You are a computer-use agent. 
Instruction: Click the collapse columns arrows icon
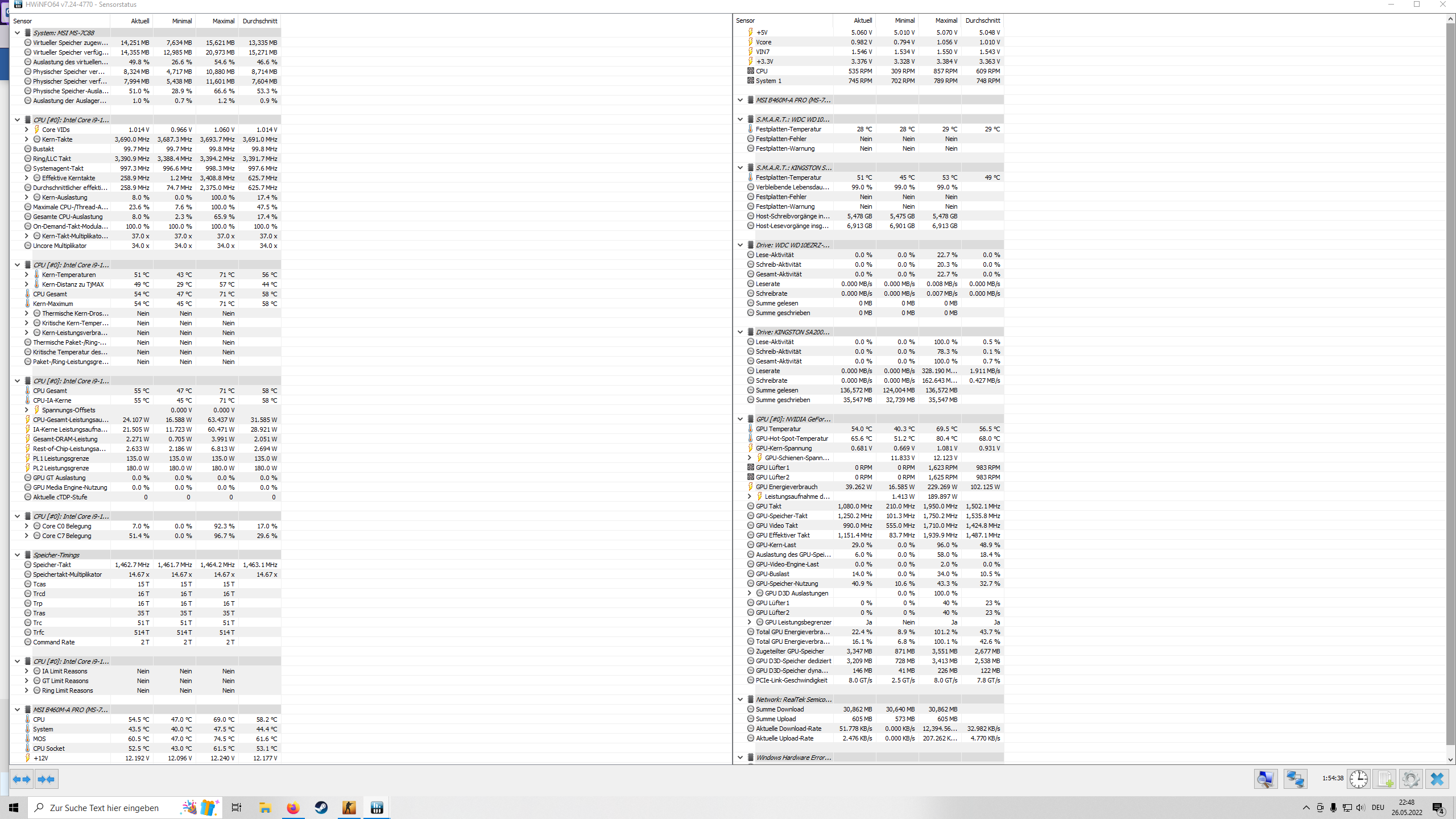pos(47,779)
